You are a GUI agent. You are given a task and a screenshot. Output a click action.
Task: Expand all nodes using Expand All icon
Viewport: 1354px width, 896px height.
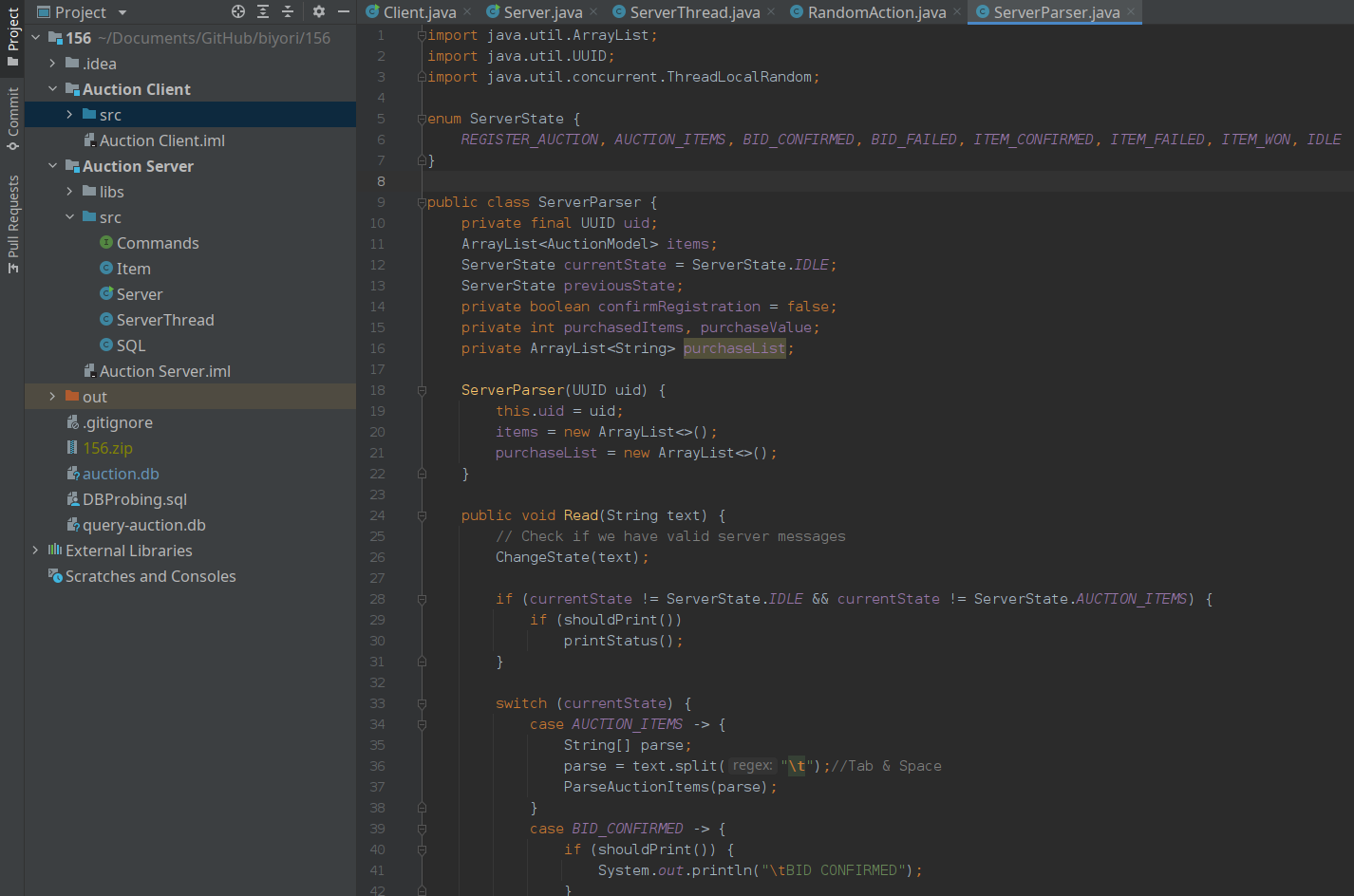point(261,12)
